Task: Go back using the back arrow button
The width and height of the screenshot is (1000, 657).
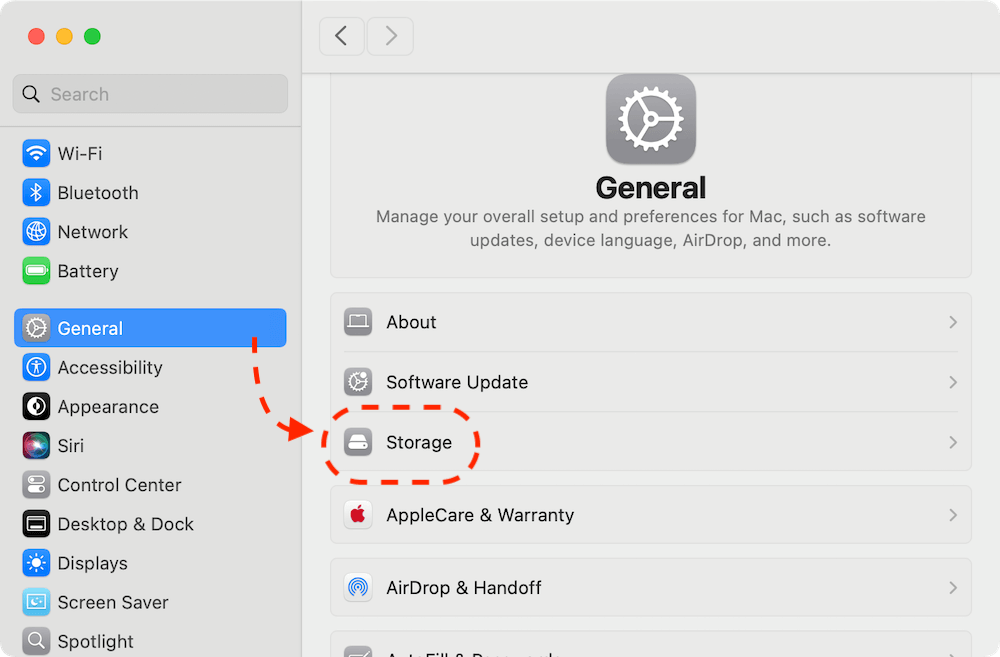Action: [x=342, y=36]
